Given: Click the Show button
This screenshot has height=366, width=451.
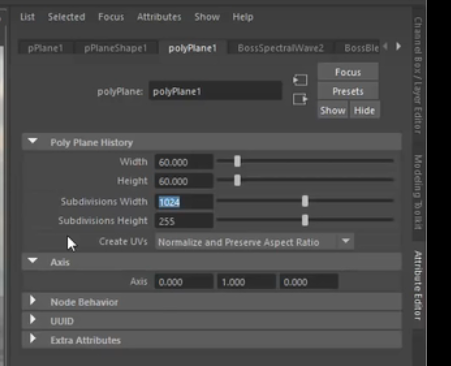Looking at the screenshot, I should 332,110.
